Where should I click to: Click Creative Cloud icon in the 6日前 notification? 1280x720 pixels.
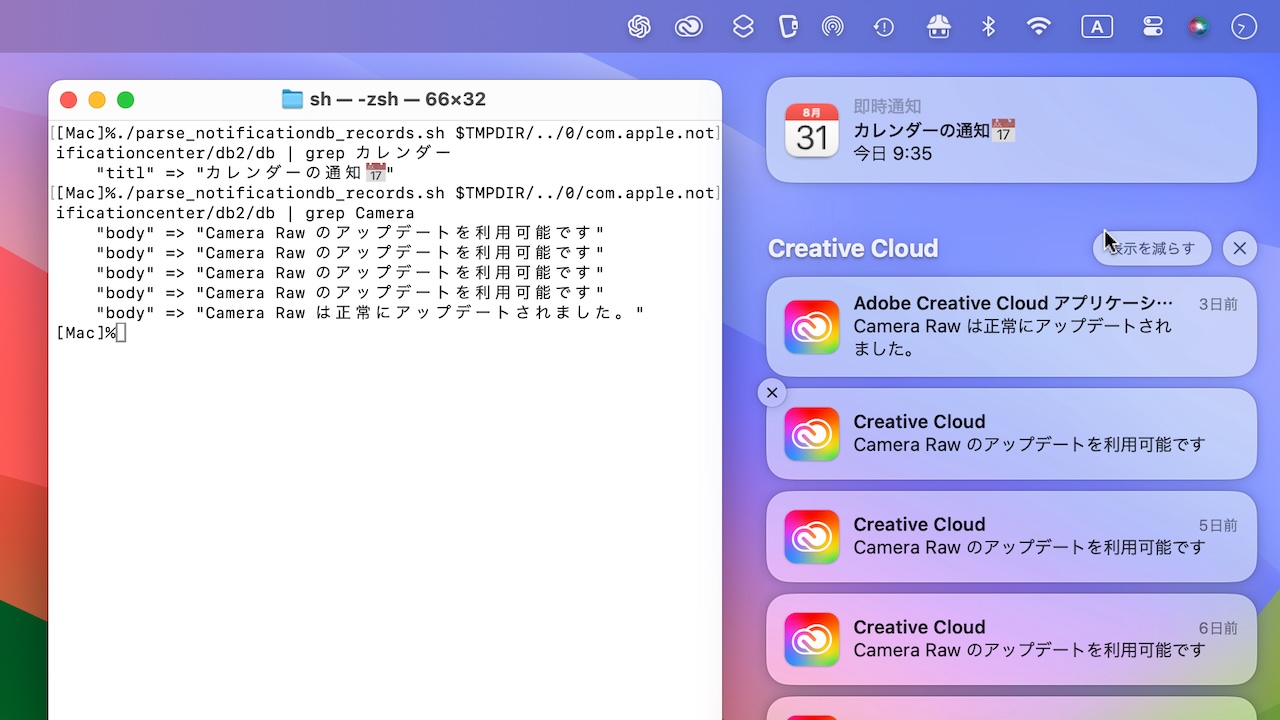(812, 640)
